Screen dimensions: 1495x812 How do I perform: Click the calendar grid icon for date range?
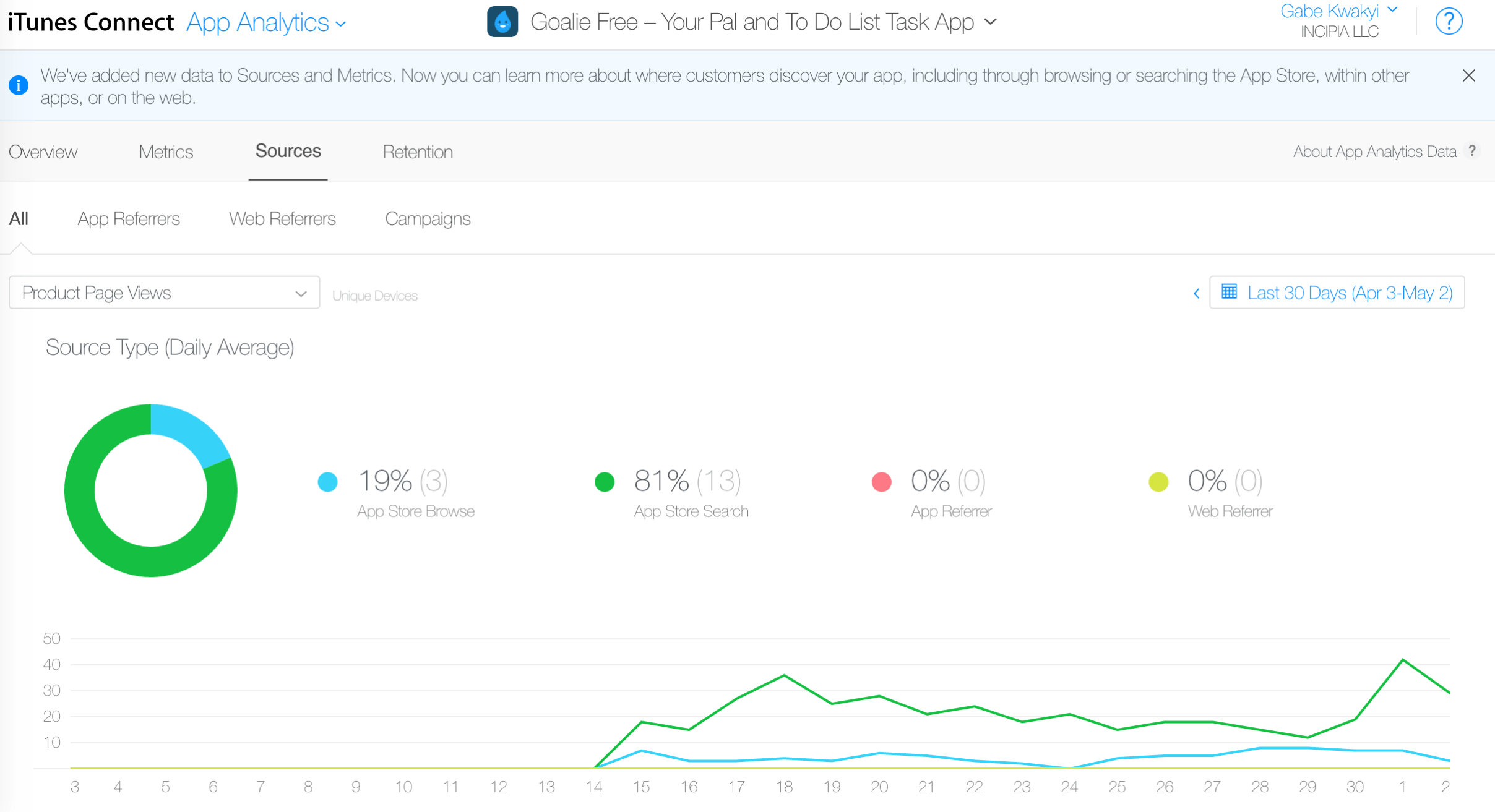click(x=1232, y=292)
